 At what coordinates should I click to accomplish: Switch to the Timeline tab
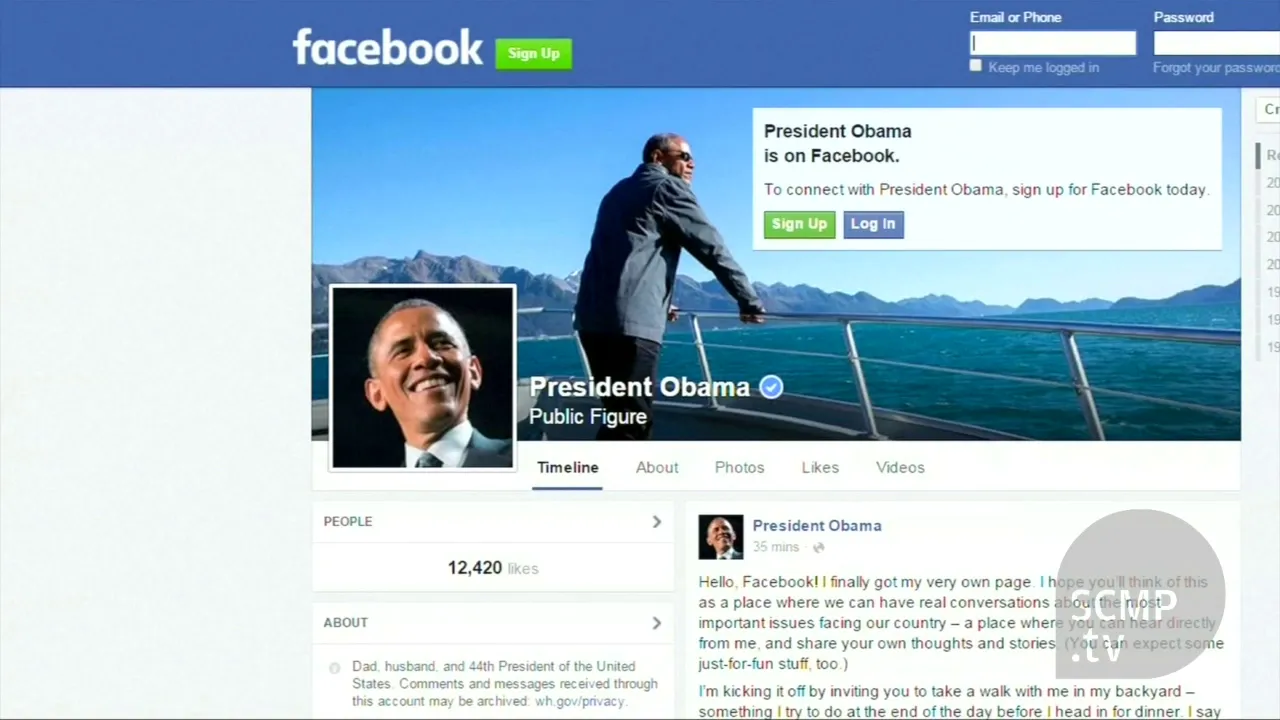567,467
